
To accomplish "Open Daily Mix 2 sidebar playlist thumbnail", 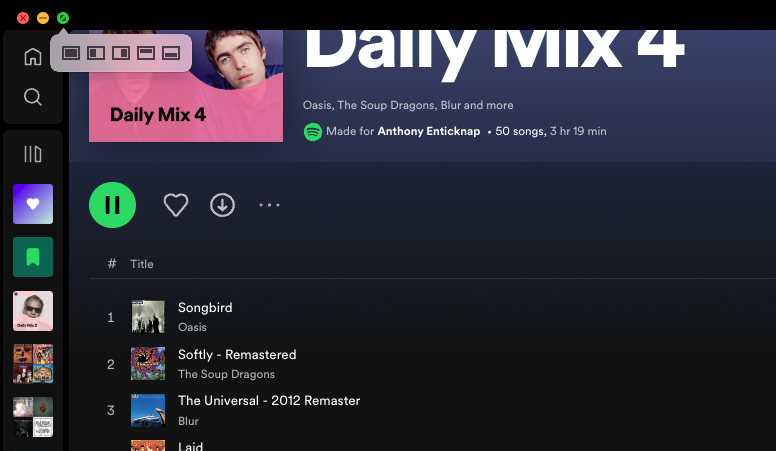I will coord(33,311).
